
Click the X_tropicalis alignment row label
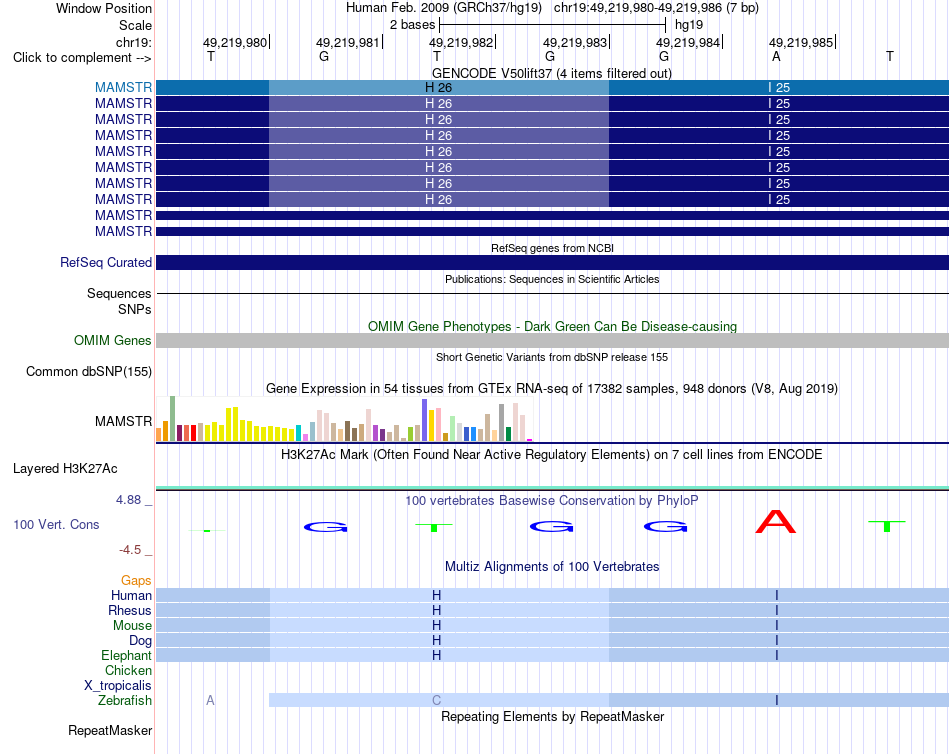(x=118, y=686)
